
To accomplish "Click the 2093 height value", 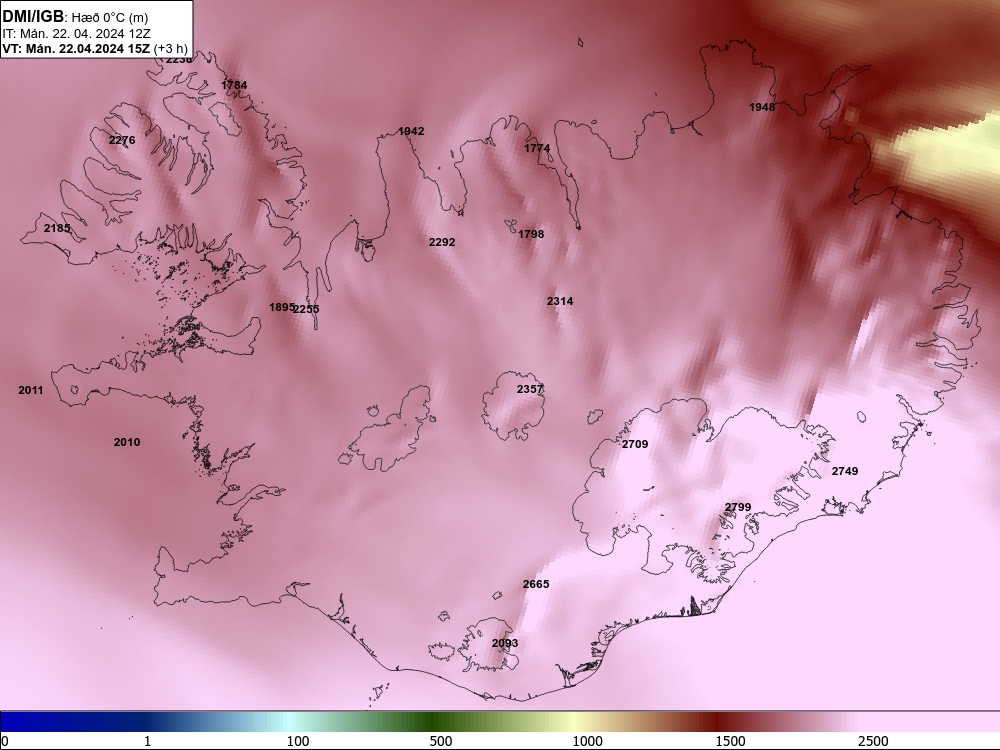I will [505, 643].
